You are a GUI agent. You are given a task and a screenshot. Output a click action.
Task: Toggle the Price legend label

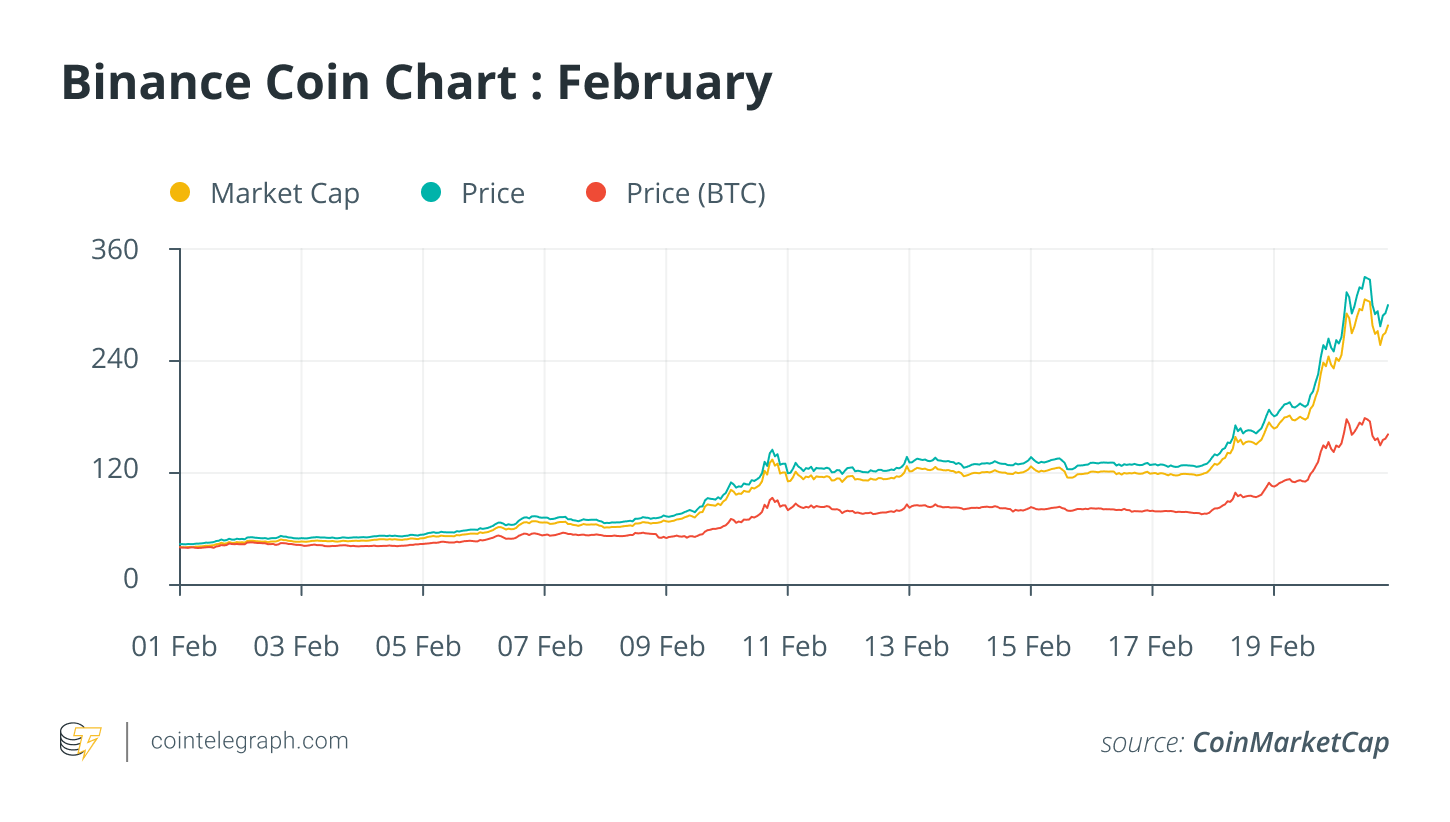pos(492,194)
